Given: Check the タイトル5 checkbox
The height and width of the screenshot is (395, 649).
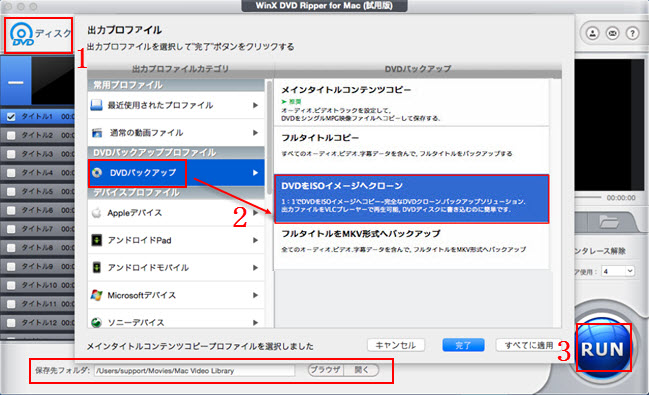Looking at the screenshot, I should (x=11, y=192).
